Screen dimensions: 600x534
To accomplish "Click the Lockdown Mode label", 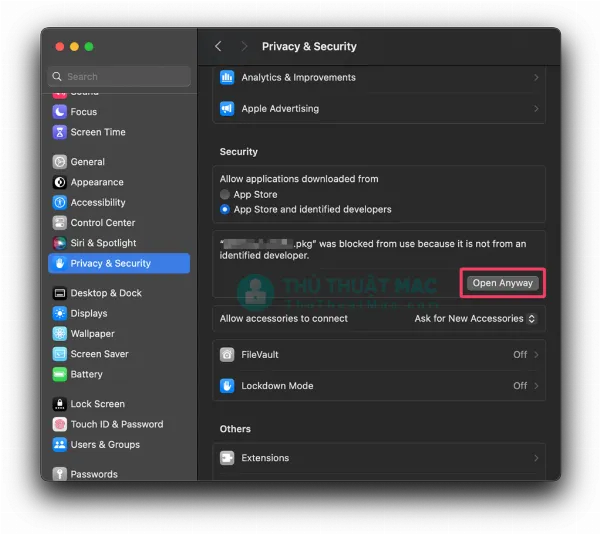I will click(x=277, y=386).
